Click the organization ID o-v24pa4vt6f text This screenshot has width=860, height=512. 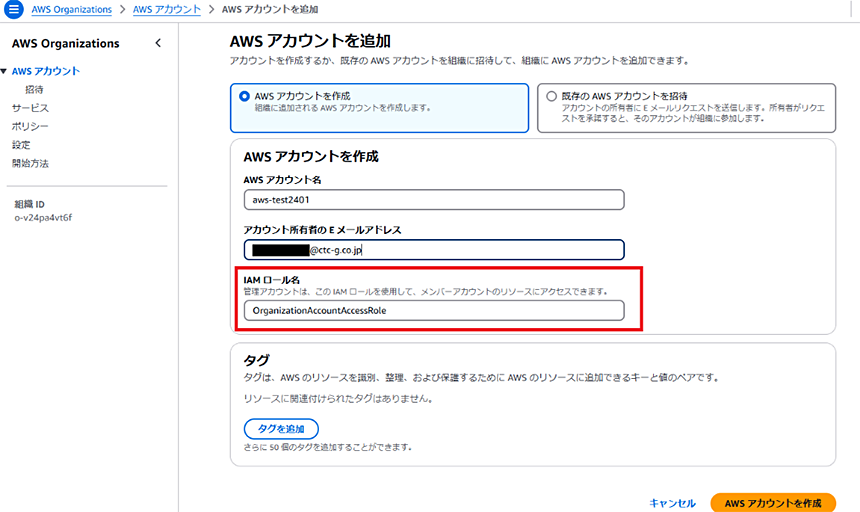[x=43, y=218]
